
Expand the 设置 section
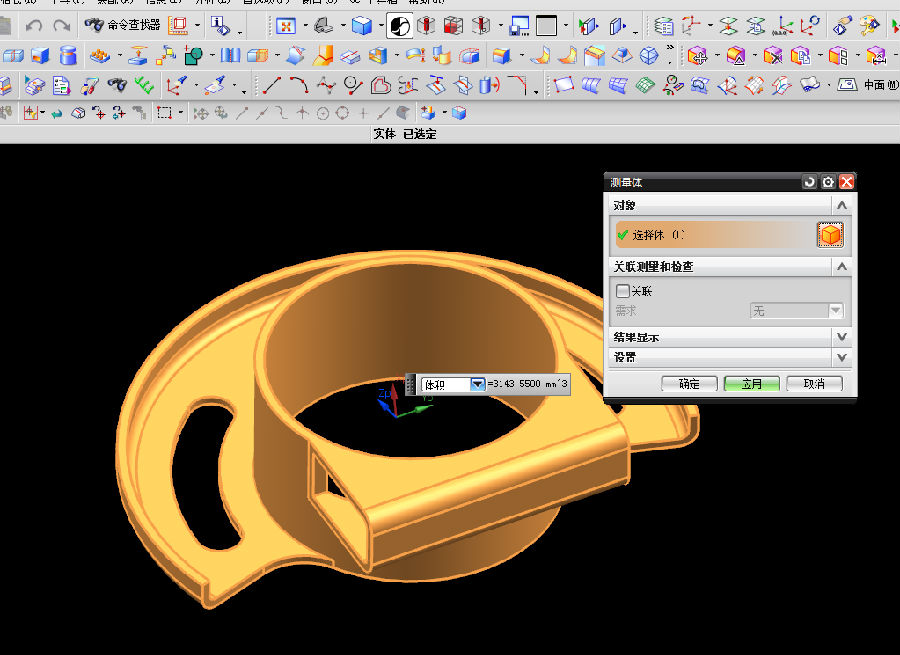[x=841, y=357]
